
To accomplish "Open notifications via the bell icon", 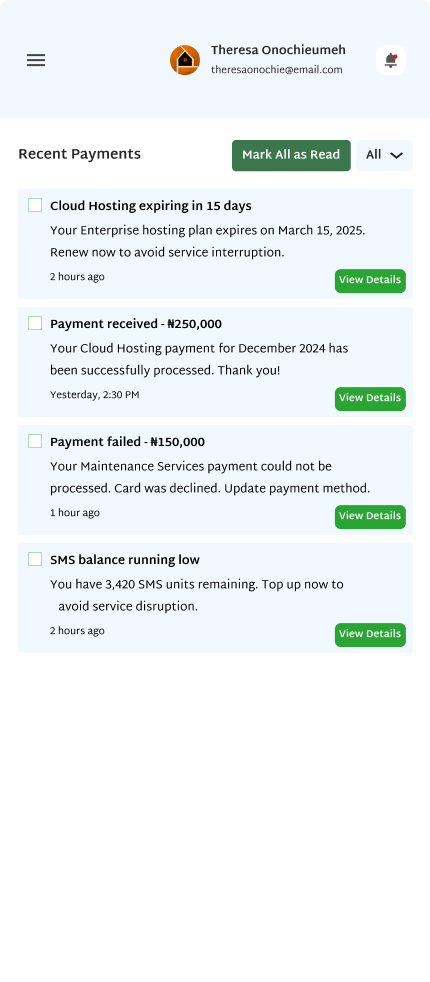I will click(x=391, y=60).
